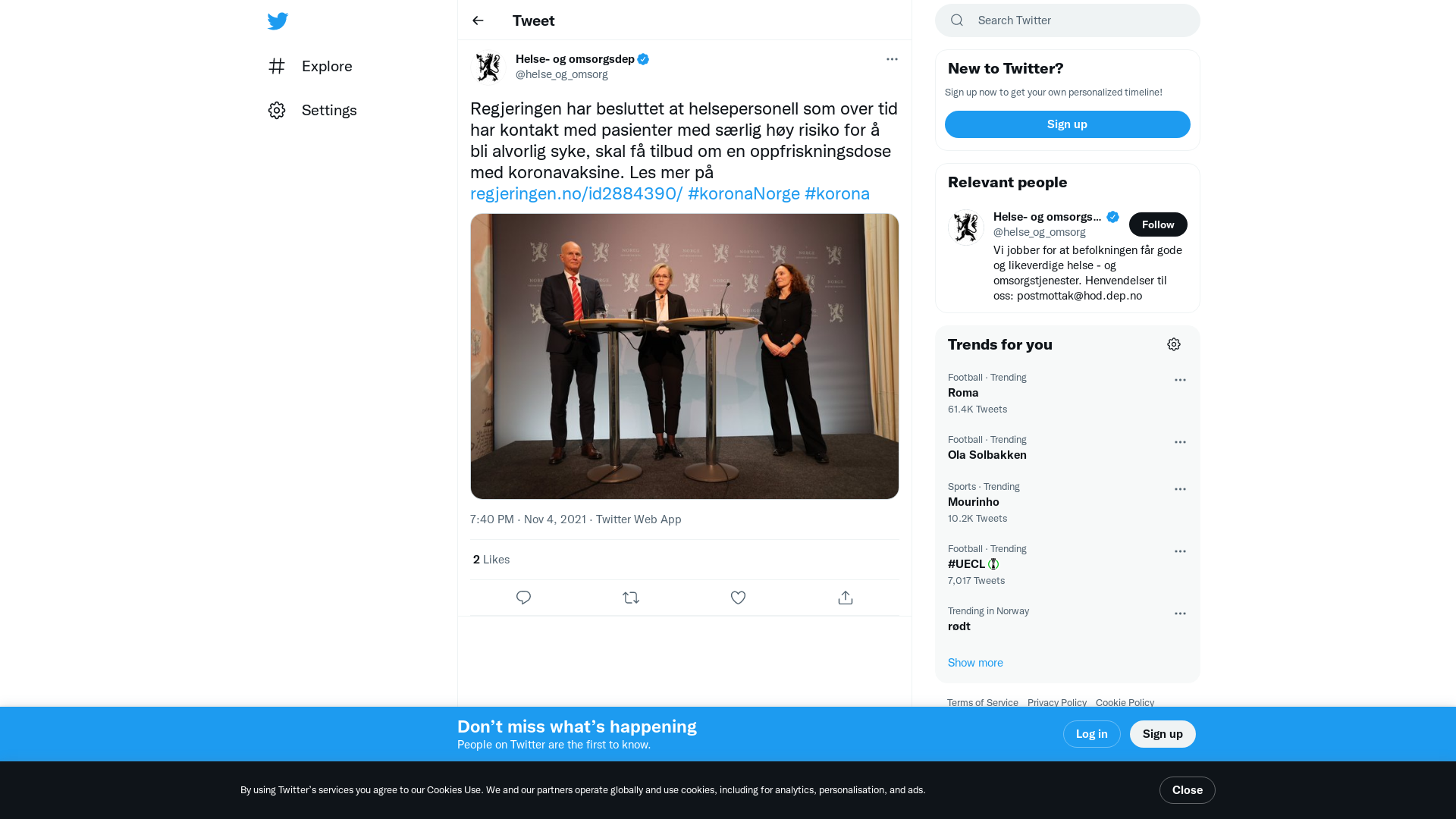Close the cookie notice banner
Screen dimensions: 1456x819
(x=1187, y=790)
